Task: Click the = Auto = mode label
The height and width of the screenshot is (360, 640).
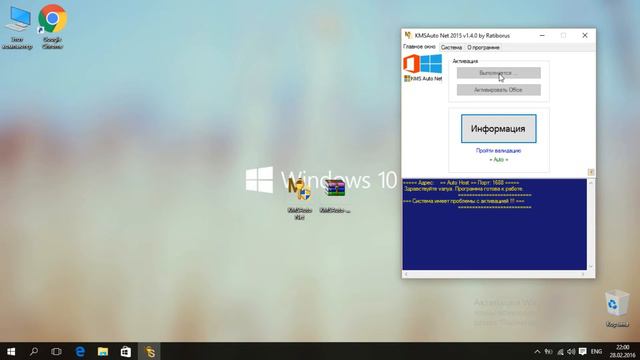Action: 498,160
